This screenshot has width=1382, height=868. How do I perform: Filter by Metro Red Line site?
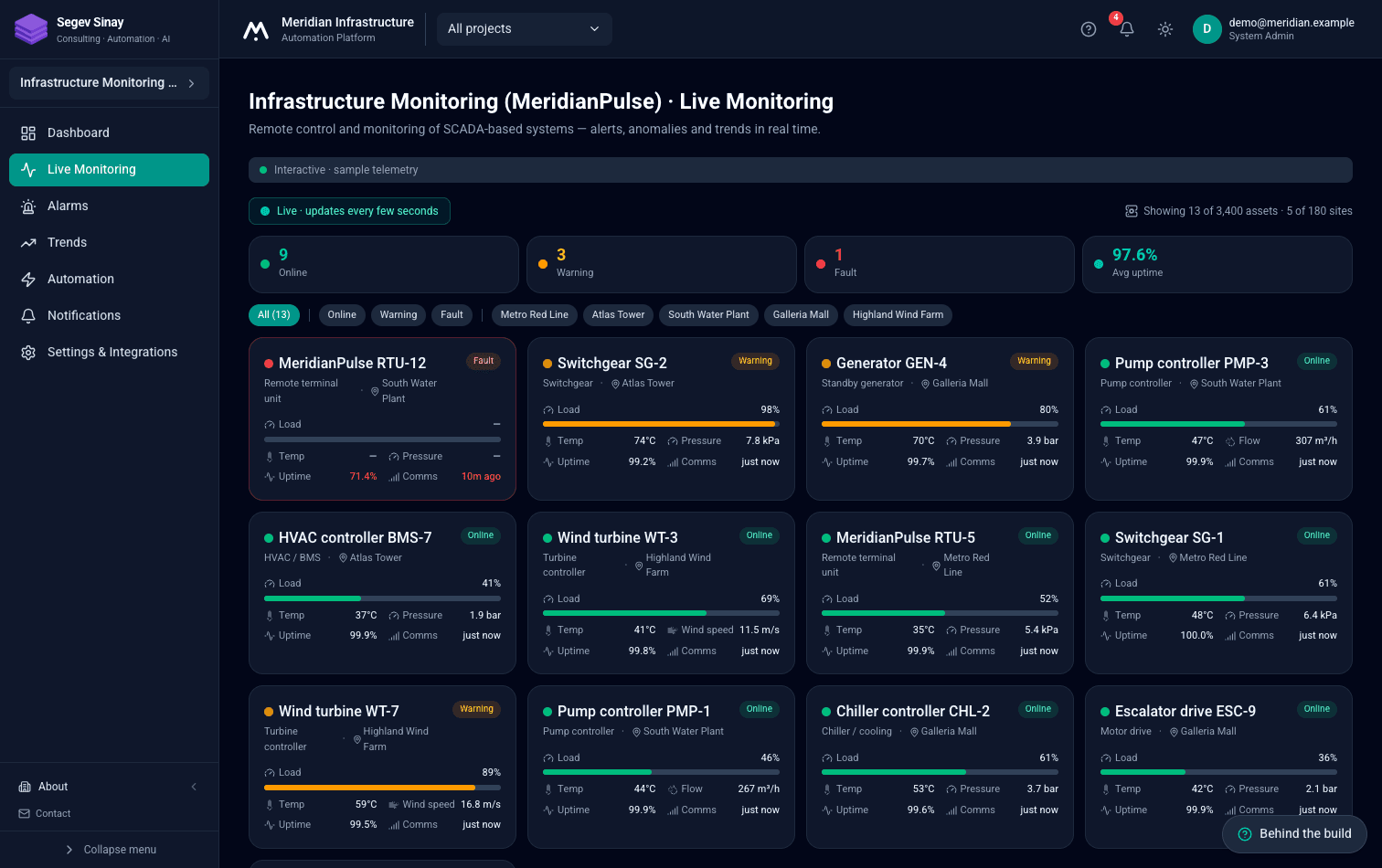point(535,315)
